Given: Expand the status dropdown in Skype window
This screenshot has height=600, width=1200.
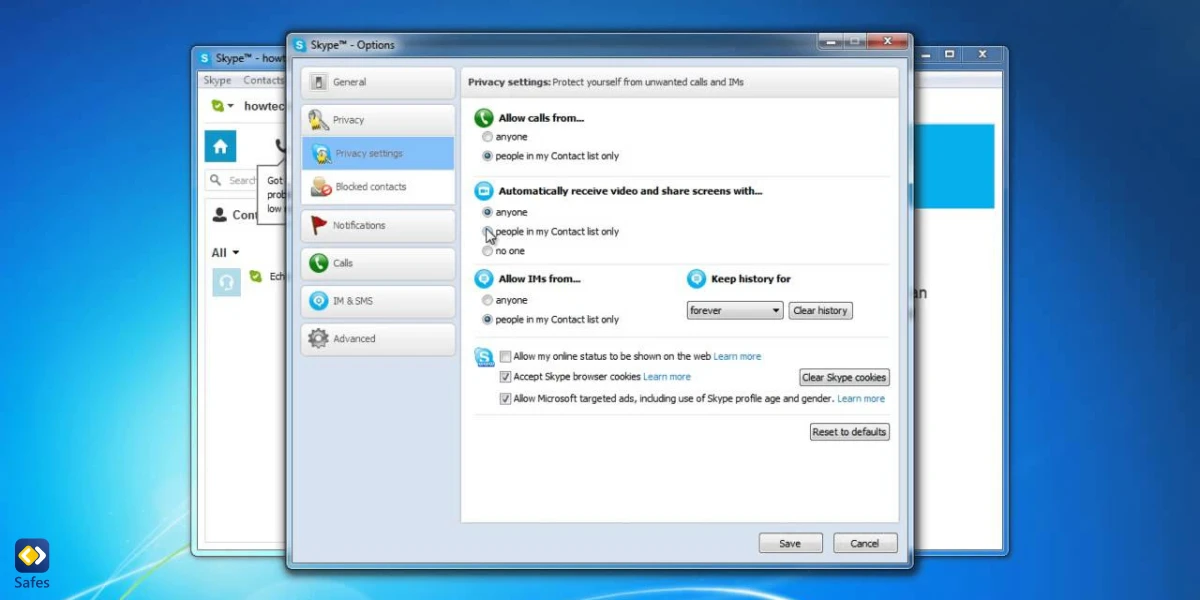Looking at the screenshot, I should [231, 106].
